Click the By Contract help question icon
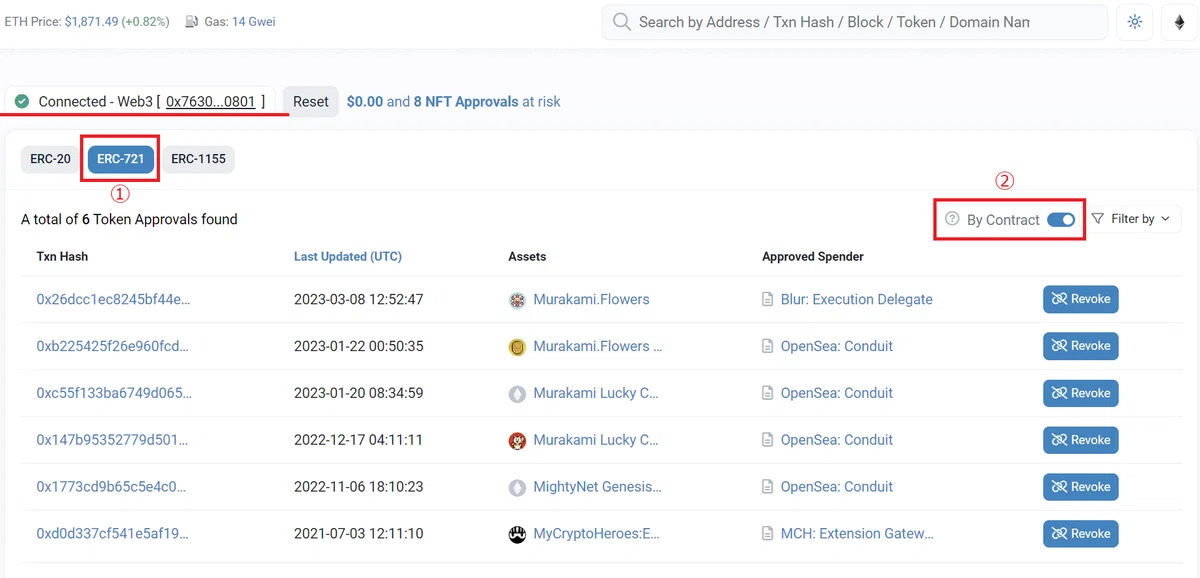The height and width of the screenshot is (578, 1200). [952, 219]
